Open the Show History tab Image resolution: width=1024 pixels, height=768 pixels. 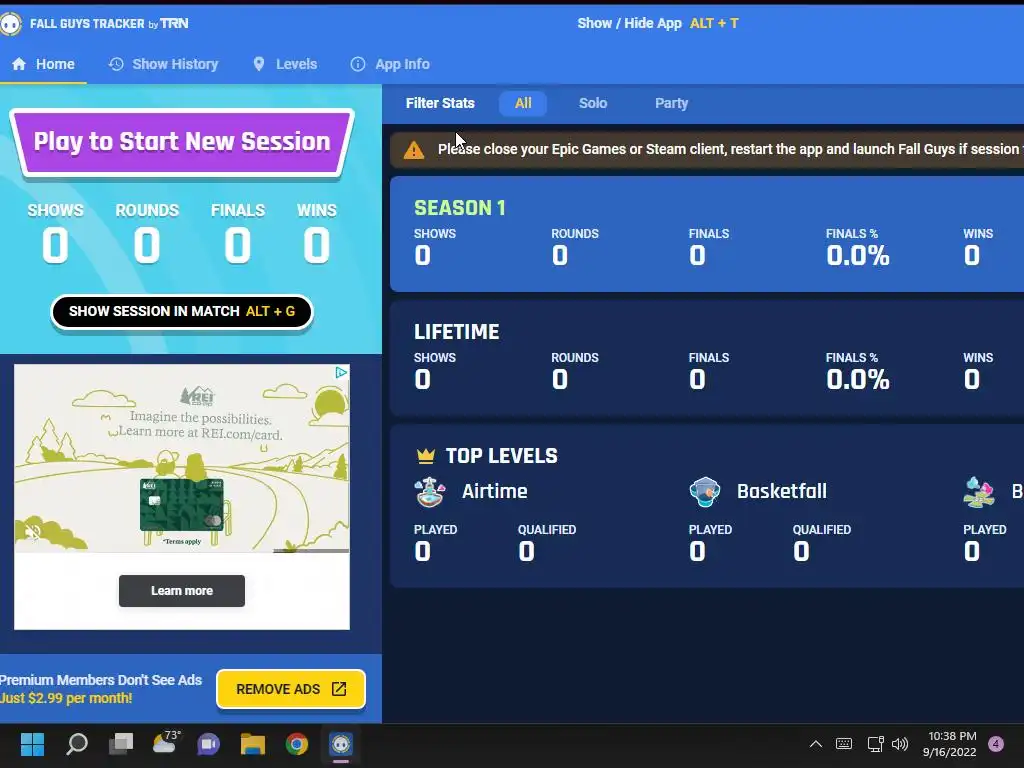coord(163,64)
